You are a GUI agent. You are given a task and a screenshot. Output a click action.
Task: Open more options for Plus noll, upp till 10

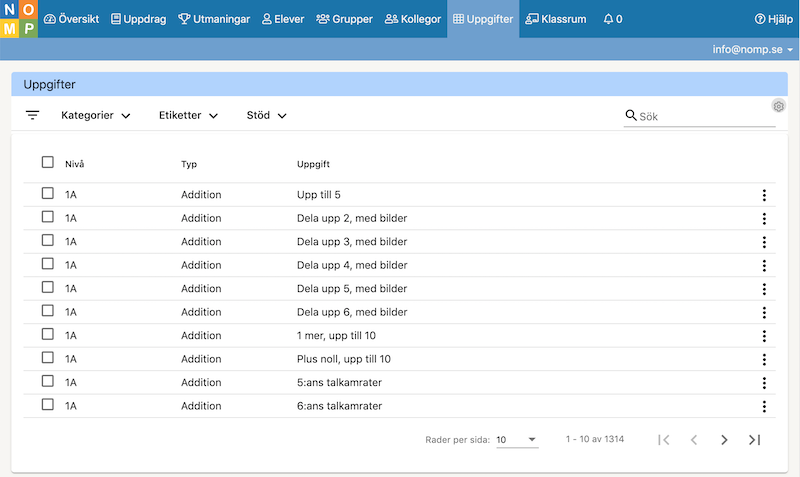tap(764, 359)
